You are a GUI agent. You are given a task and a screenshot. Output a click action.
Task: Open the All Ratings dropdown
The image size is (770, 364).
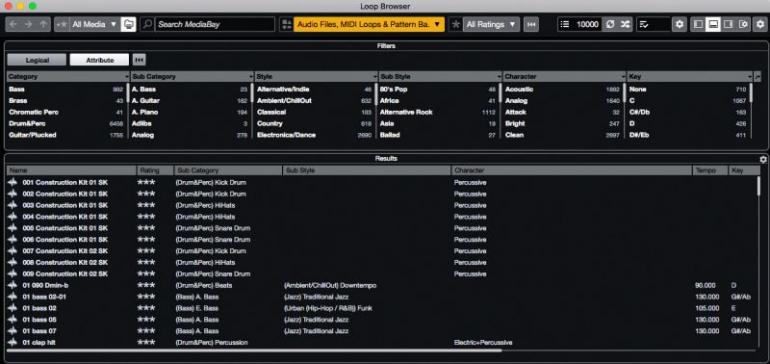(x=491, y=24)
